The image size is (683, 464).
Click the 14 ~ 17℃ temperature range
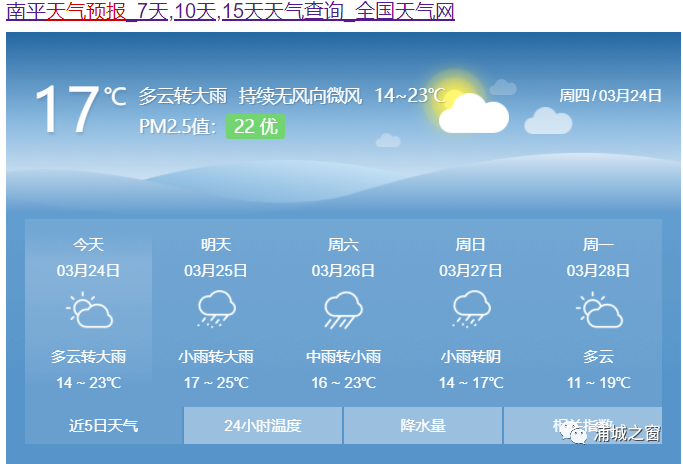click(x=471, y=383)
